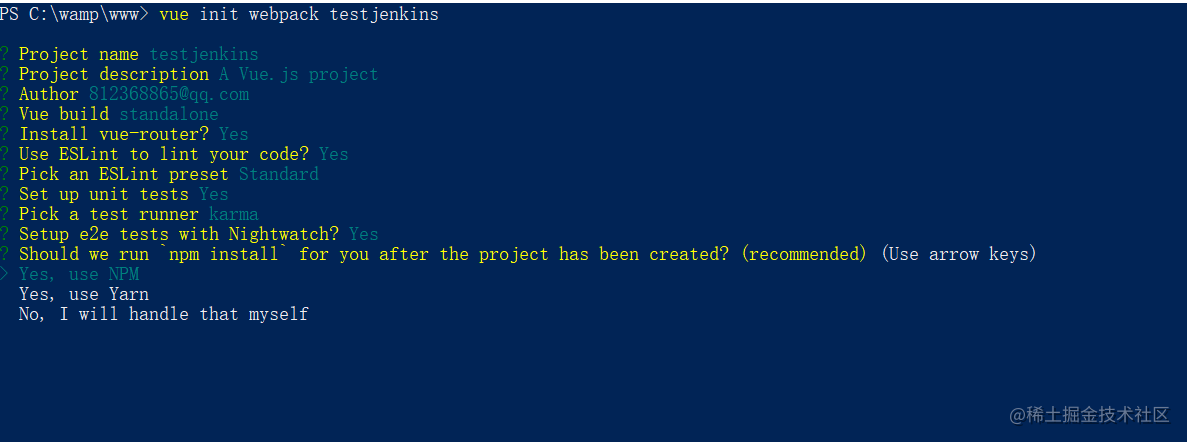
Task: Click the PS C:\wamp\www prompt path
Action: tap(74, 14)
